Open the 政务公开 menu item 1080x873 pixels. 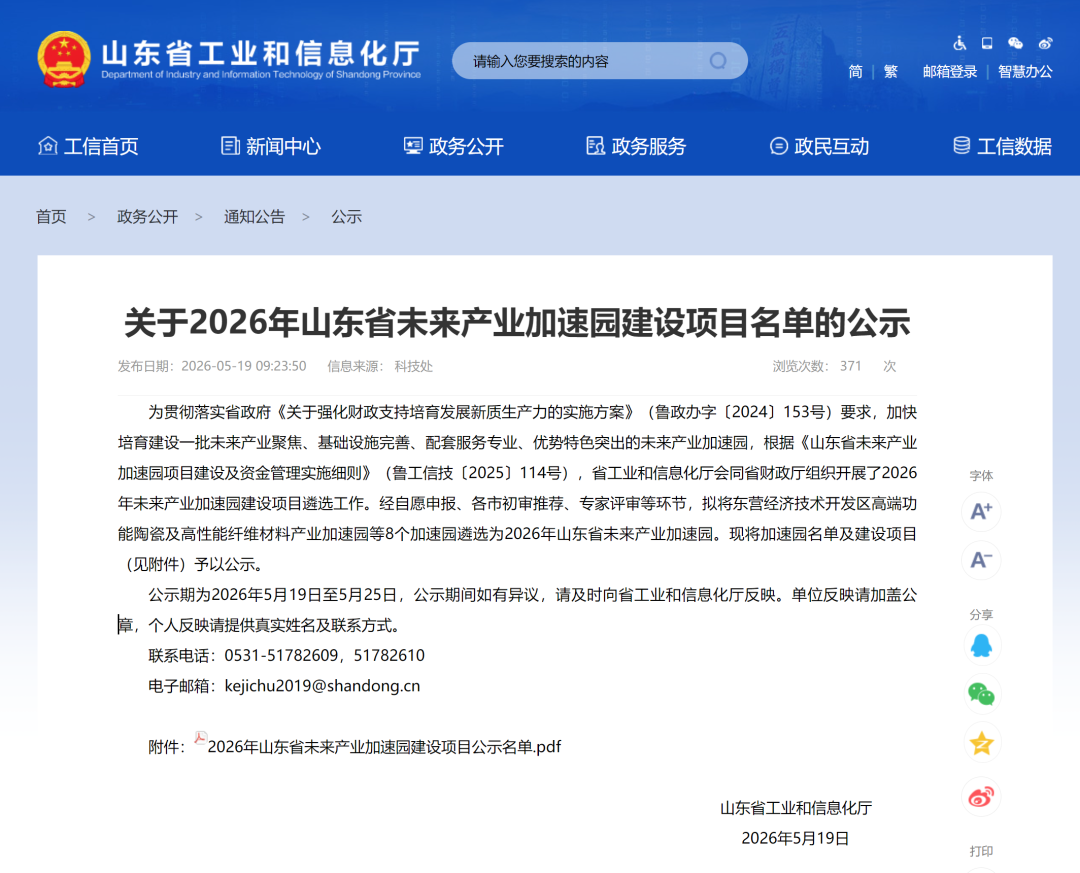click(466, 146)
